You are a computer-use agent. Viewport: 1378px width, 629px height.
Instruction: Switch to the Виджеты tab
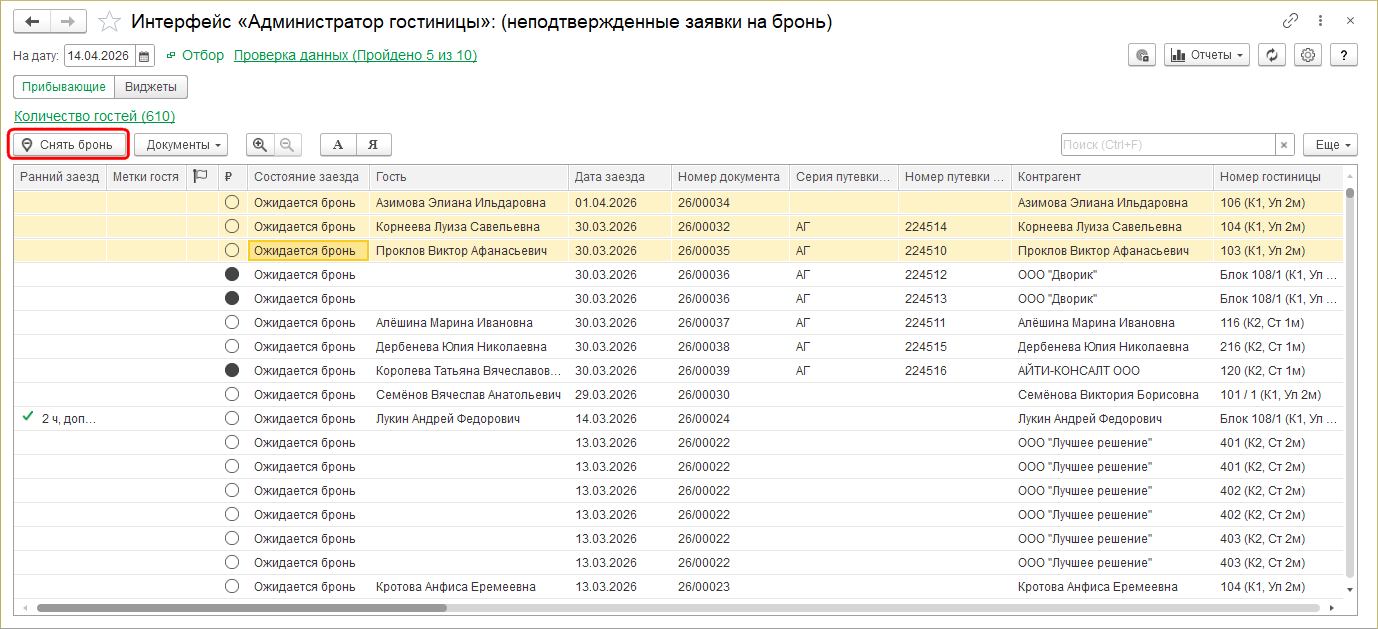pyautogui.click(x=151, y=87)
